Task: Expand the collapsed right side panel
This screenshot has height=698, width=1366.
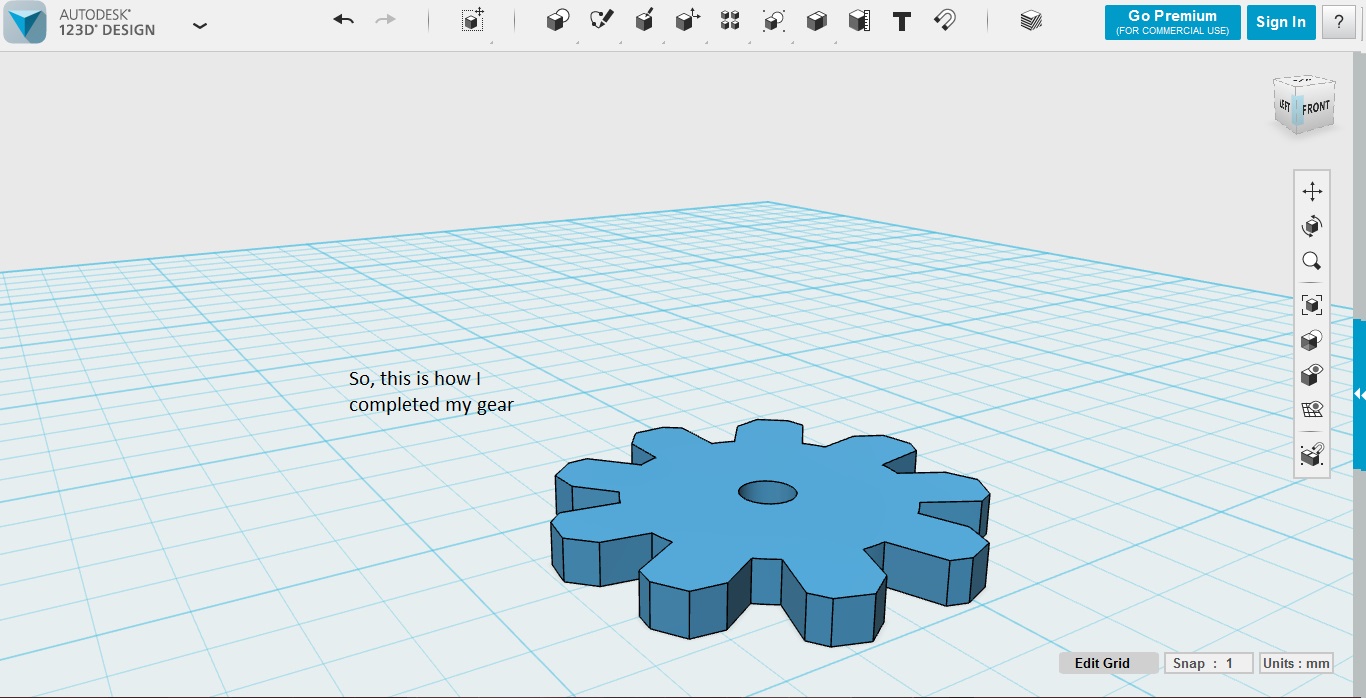Action: tap(1359, 394)
